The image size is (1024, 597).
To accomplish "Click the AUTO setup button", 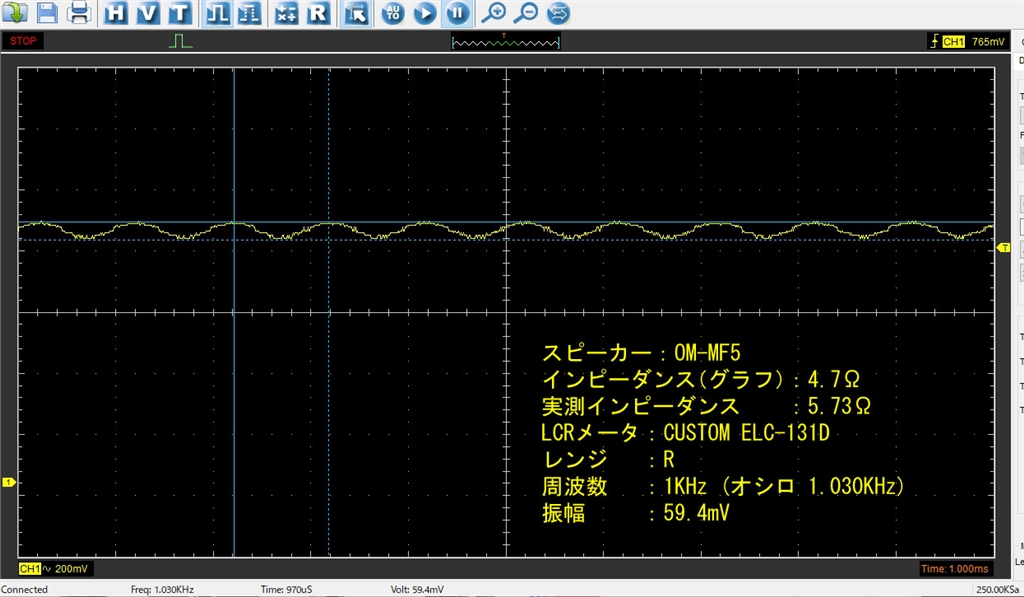I will (x=392, y=13).
